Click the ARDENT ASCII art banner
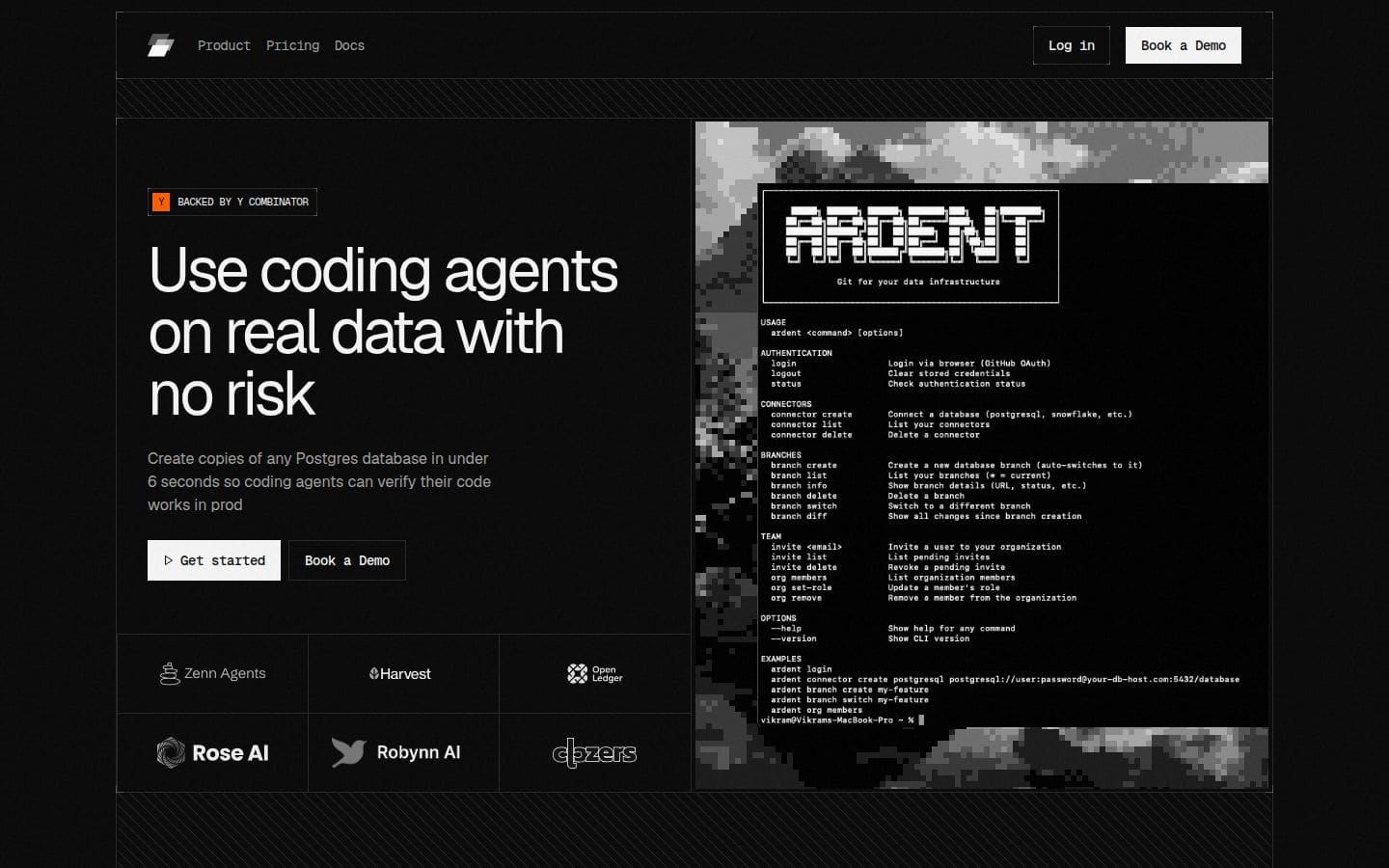 (x=913, y=234)
